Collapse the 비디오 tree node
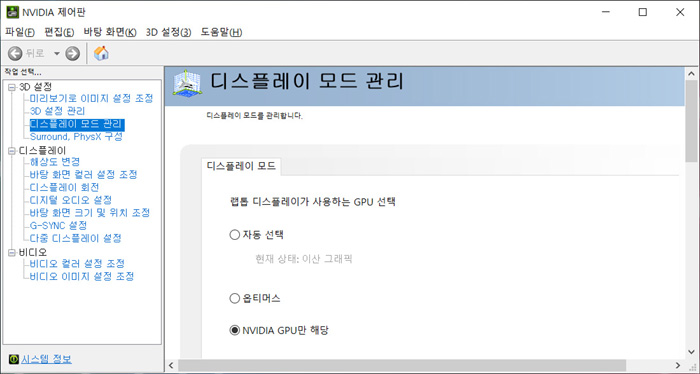Image resolution: width=700 pixels, height=374 pixels. (x=12, y=253)
